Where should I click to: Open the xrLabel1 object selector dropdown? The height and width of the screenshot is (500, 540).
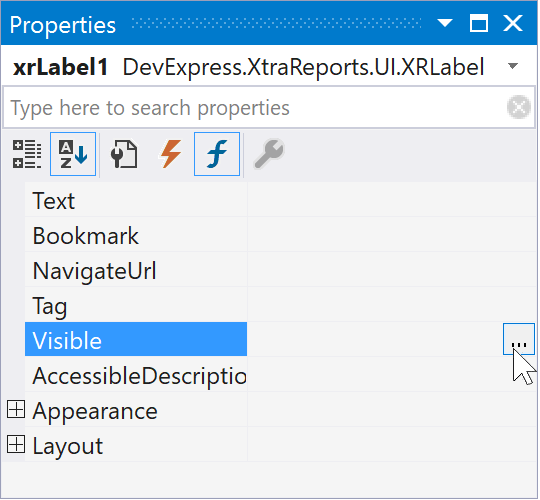[513, 65]
